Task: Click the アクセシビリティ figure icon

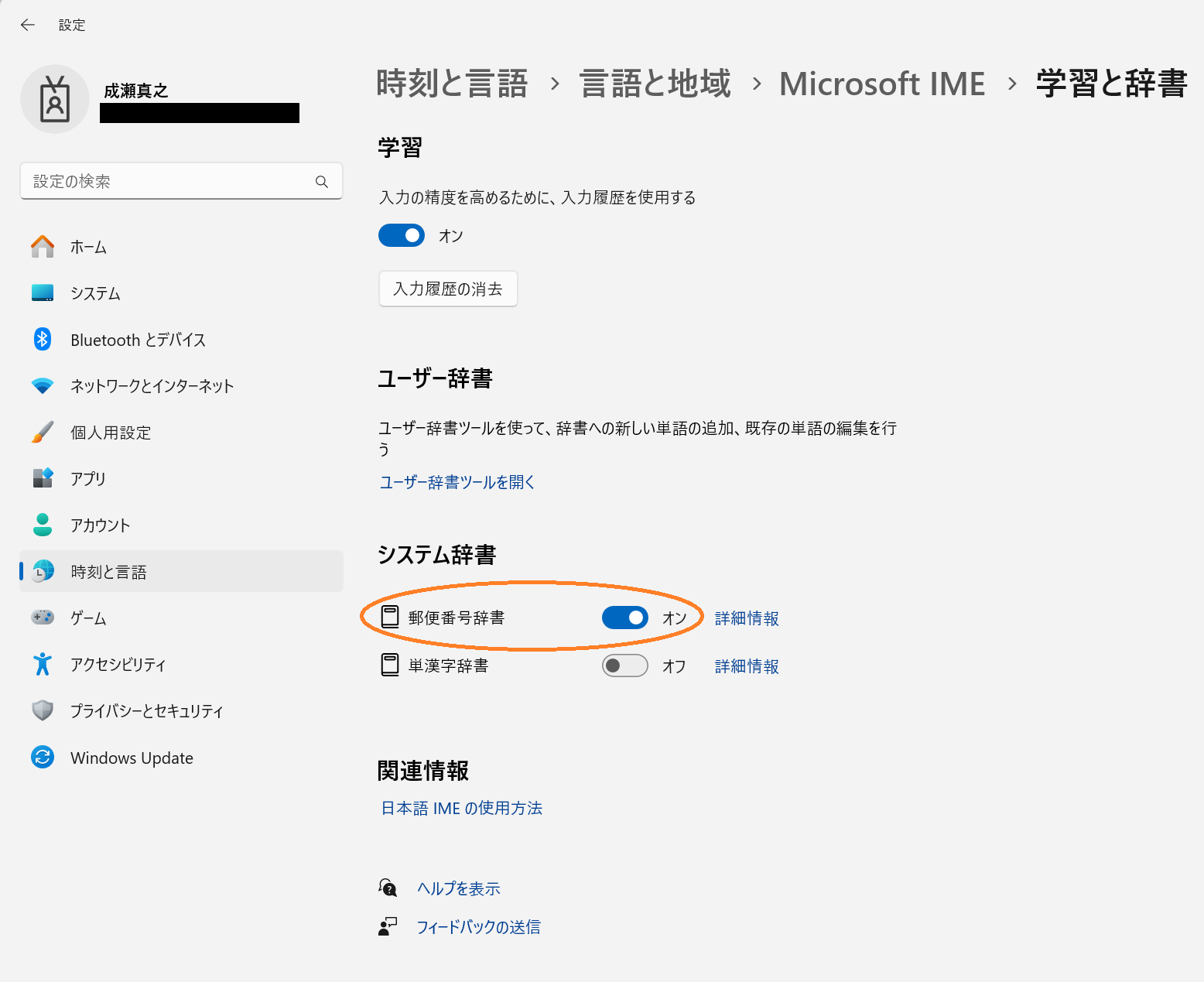Action: [x=43, y=664]
